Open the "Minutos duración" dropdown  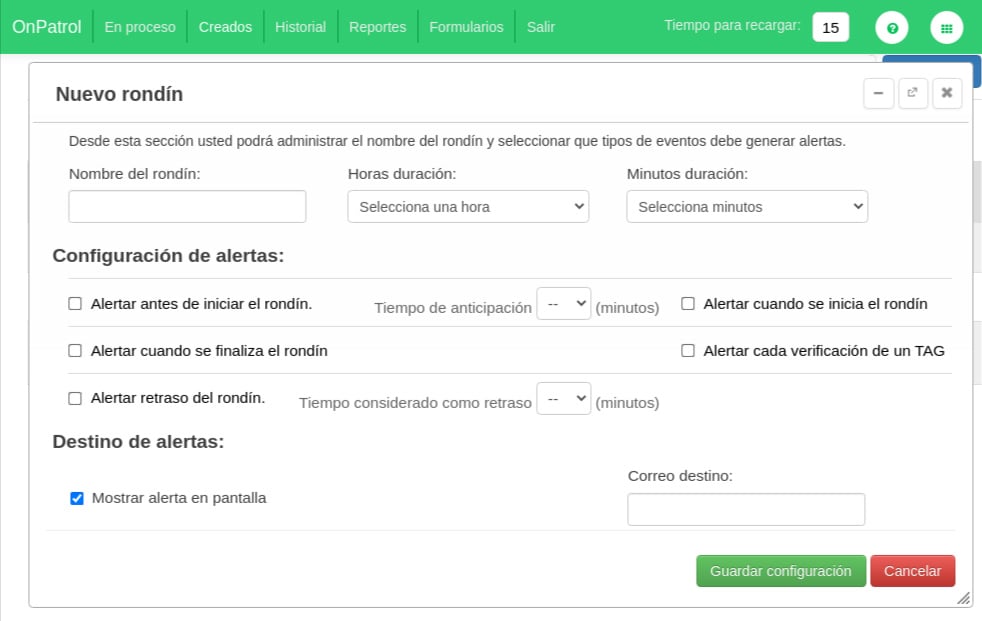(746, 206)
